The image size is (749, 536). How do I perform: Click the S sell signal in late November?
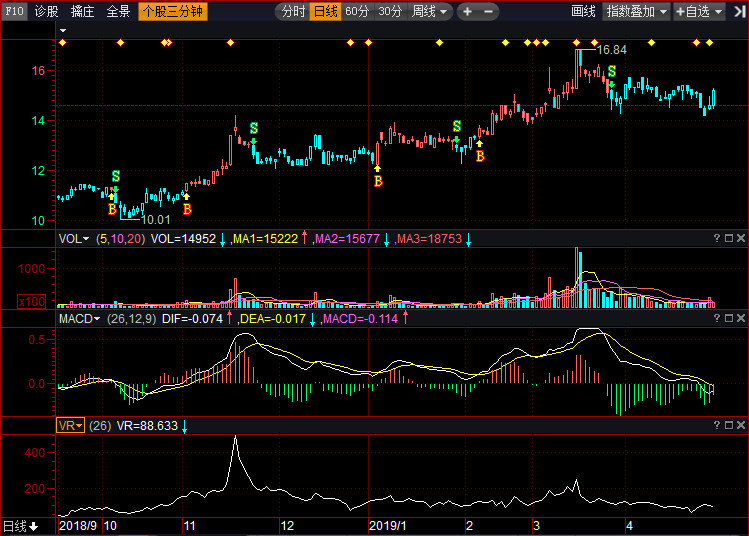[254, 128]
